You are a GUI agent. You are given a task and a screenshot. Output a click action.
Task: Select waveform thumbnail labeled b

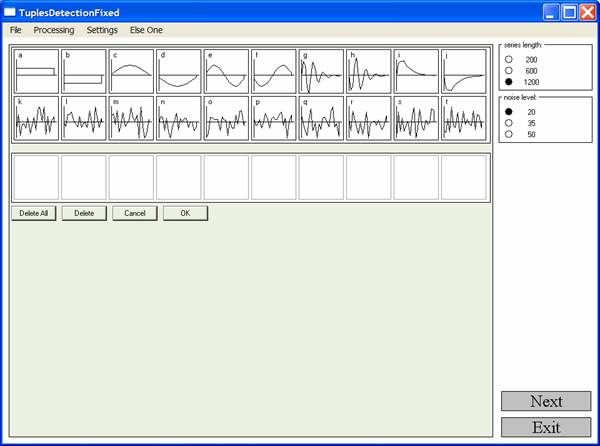click(84, 71)
